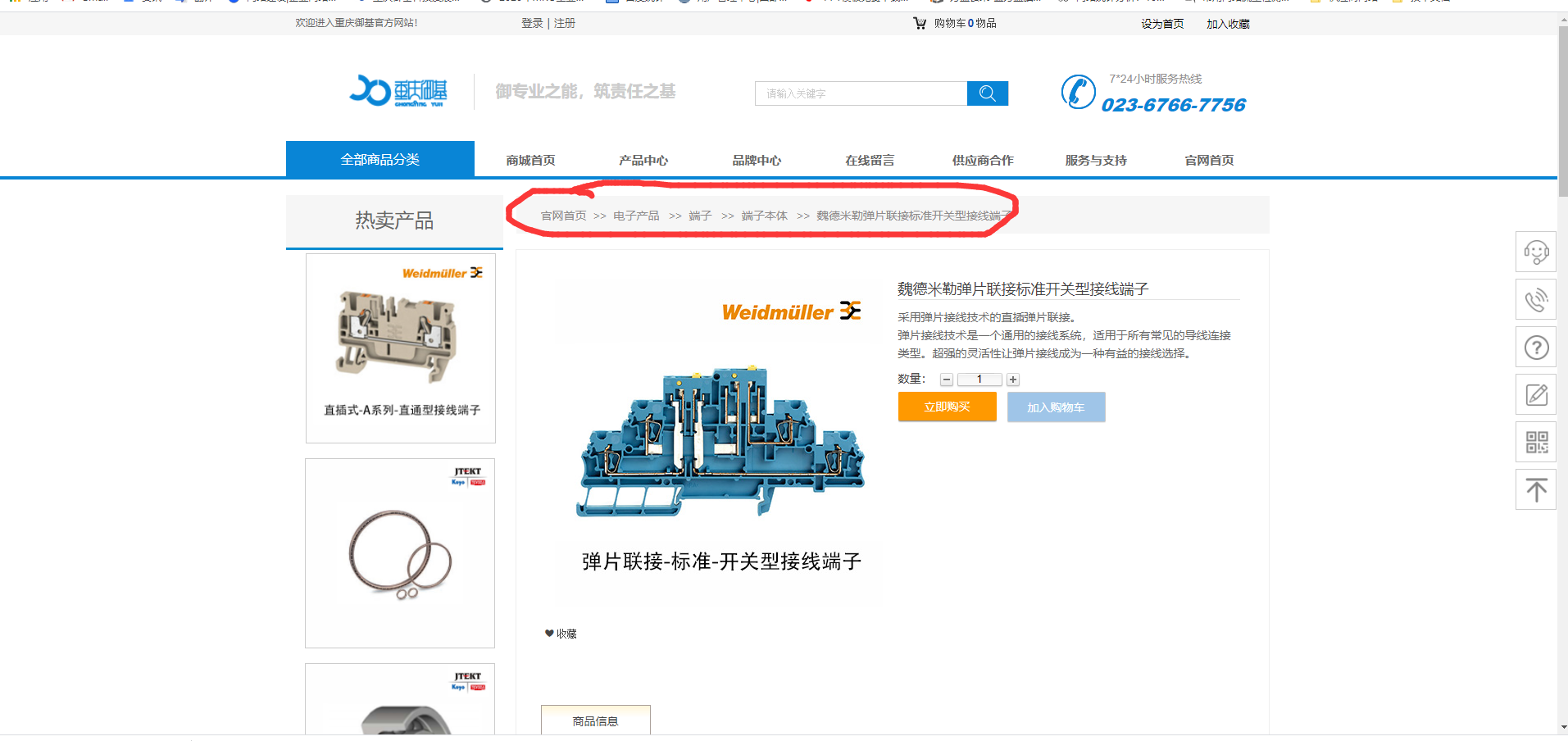Focus the keyword search input field

(861, 93)
